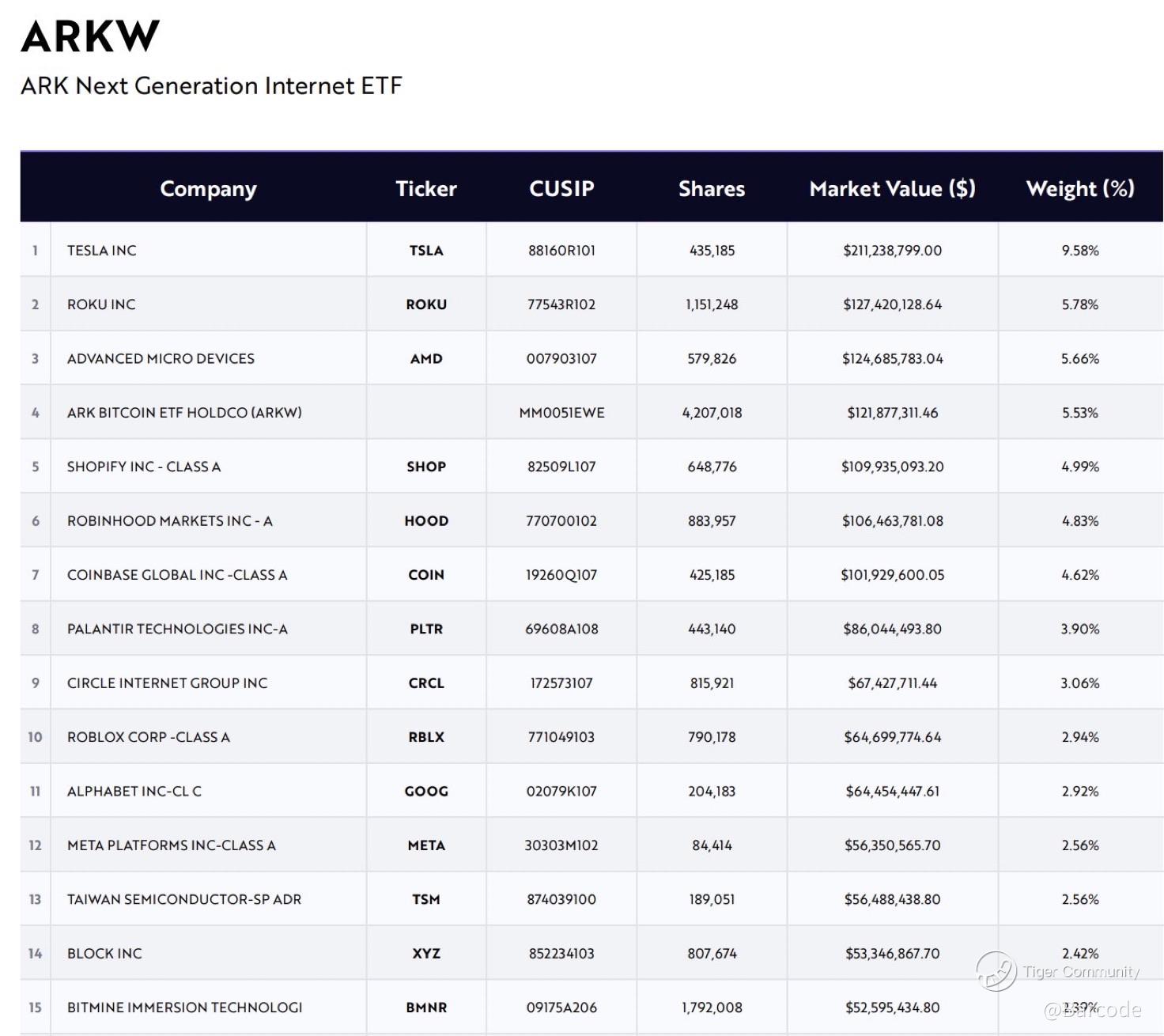Select the PLTR ticker cell
The width and height of the screenshot is (1164, 1036).
point(426,630)
